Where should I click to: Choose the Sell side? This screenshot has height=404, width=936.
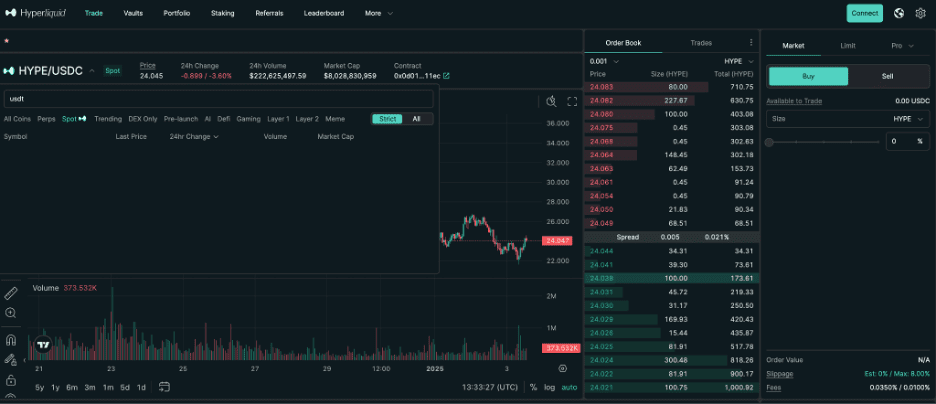coord(888,76)
